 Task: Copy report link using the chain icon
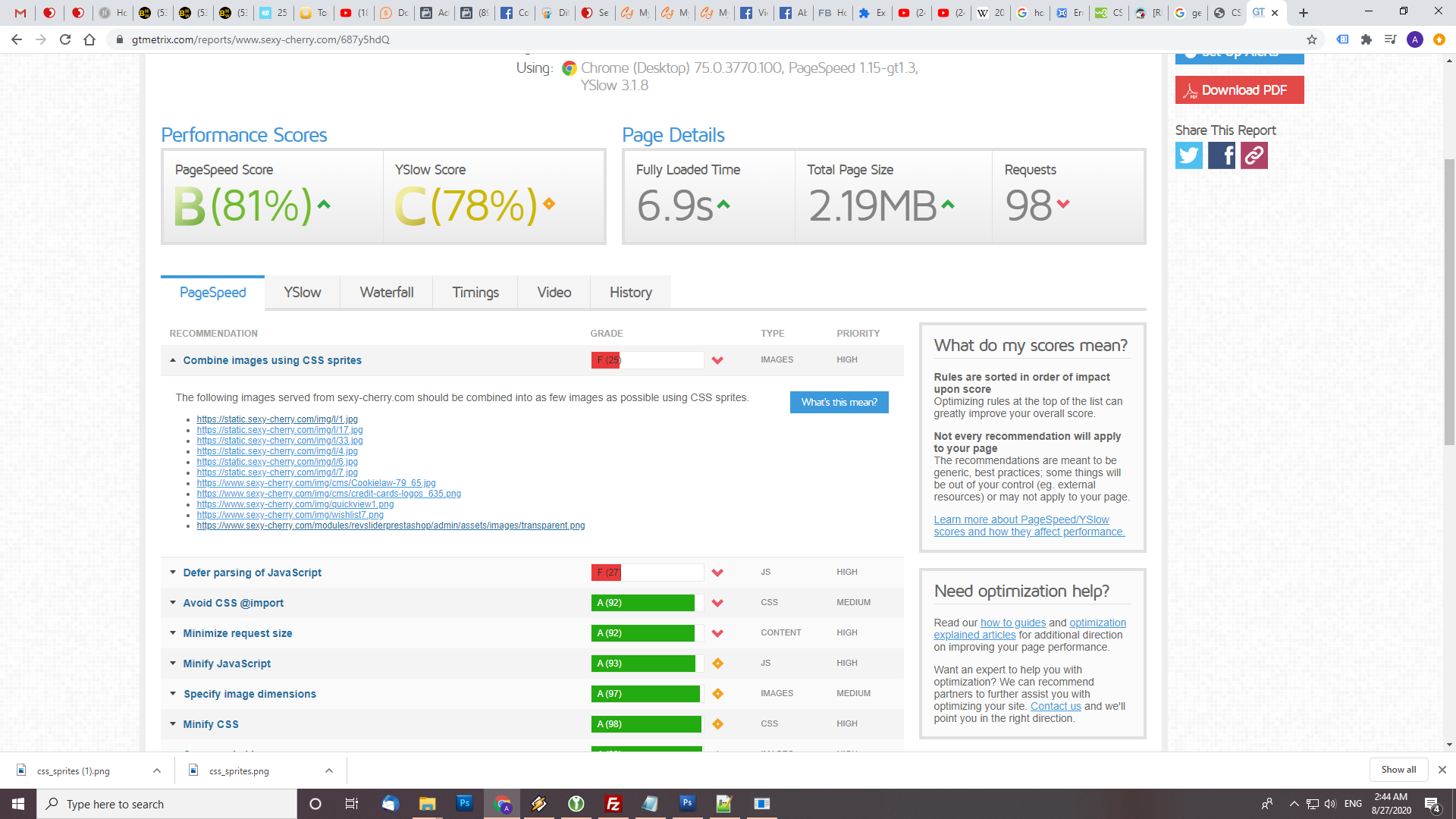pos(1254,155)
